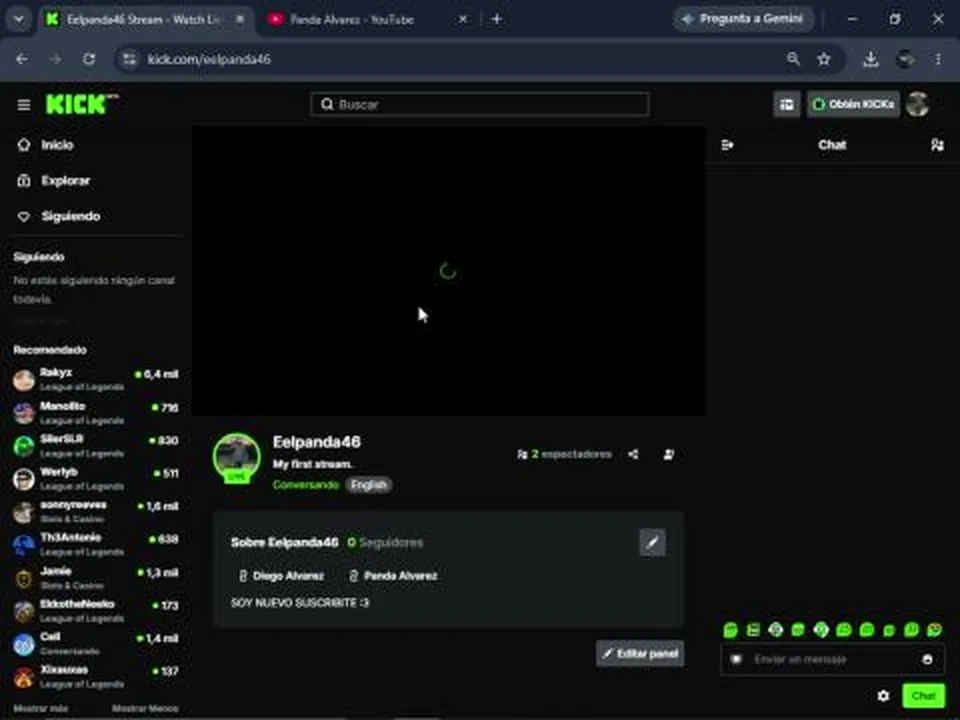Click sonnyreeves channel avatar

(x=24, y=512)
